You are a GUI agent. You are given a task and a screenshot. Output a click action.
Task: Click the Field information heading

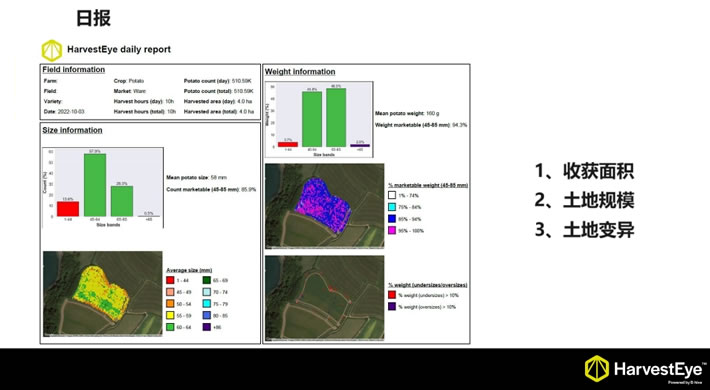[74, 69]
